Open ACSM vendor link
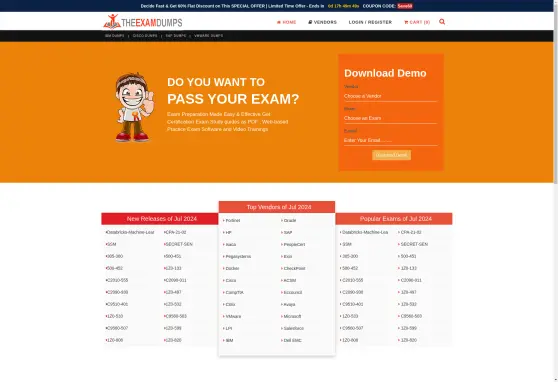 click(x=290, y=281)
